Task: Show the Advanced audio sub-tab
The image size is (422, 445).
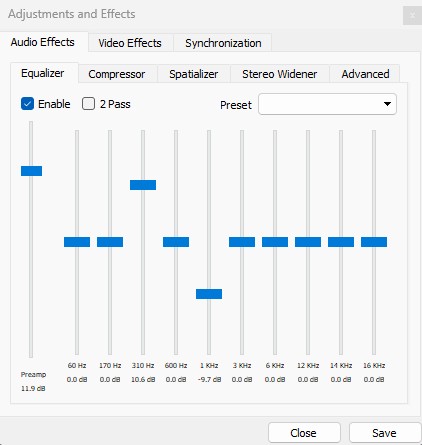Action: point(365,74)
